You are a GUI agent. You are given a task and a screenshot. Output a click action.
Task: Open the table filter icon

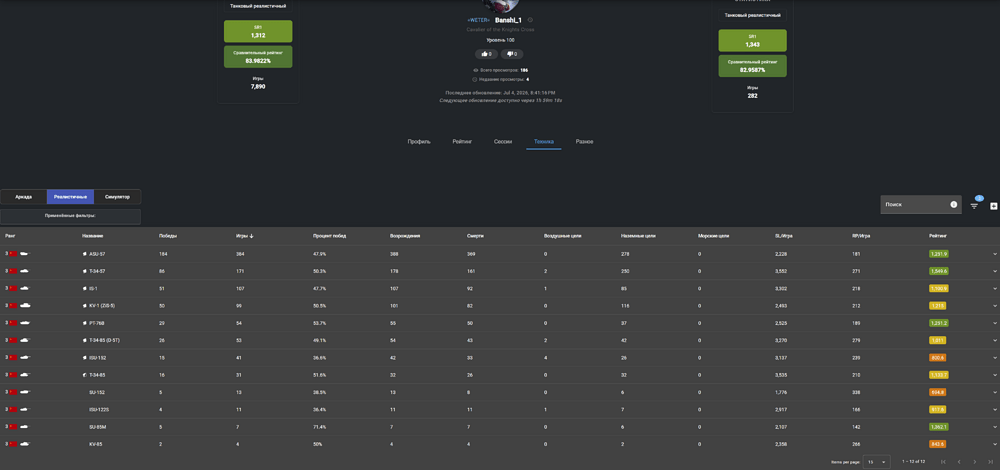[x=974, y=205]
